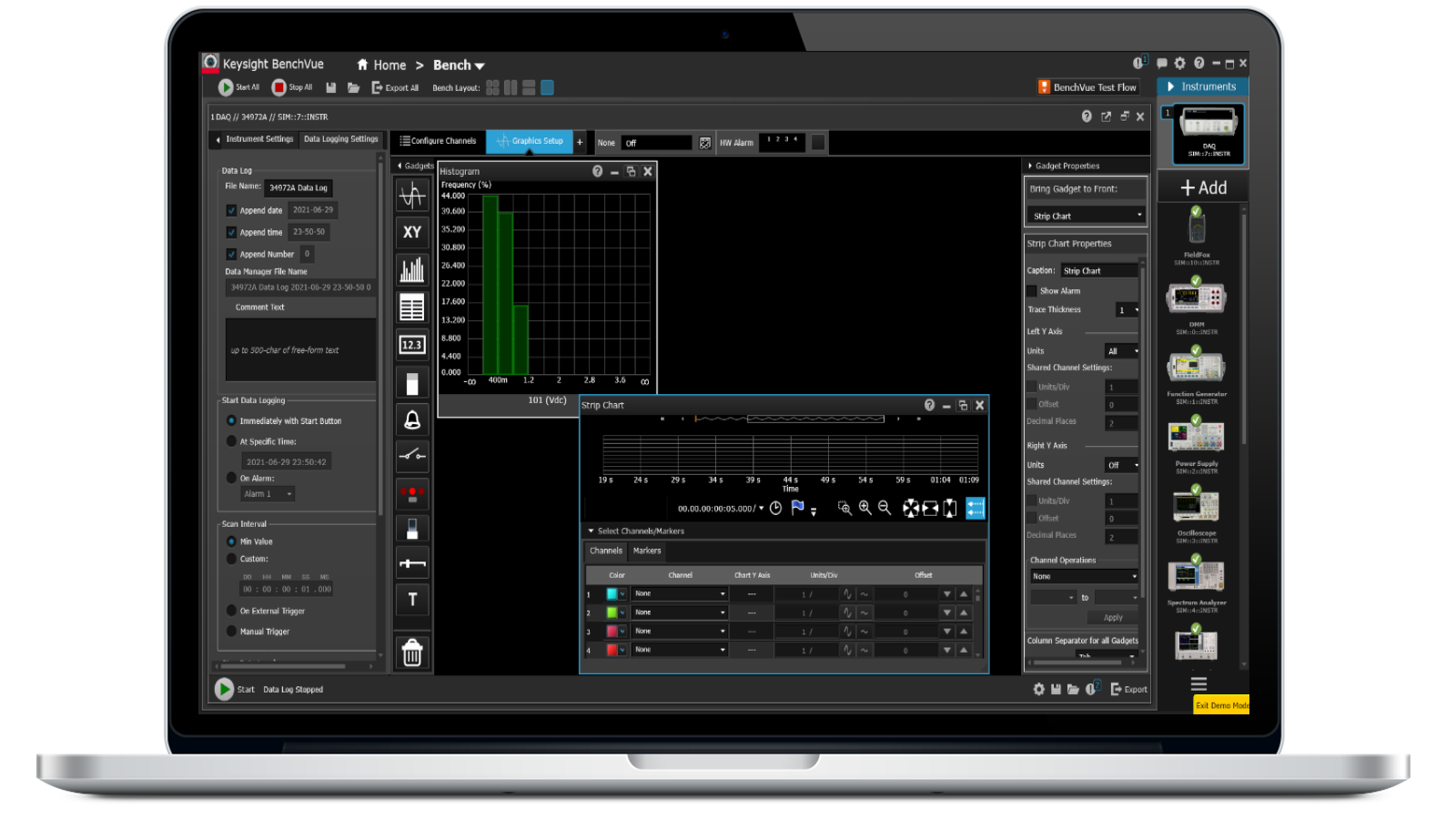Expand the Channel Operations dropdown
The image size is (1456, 819).
click(1084, 576)
